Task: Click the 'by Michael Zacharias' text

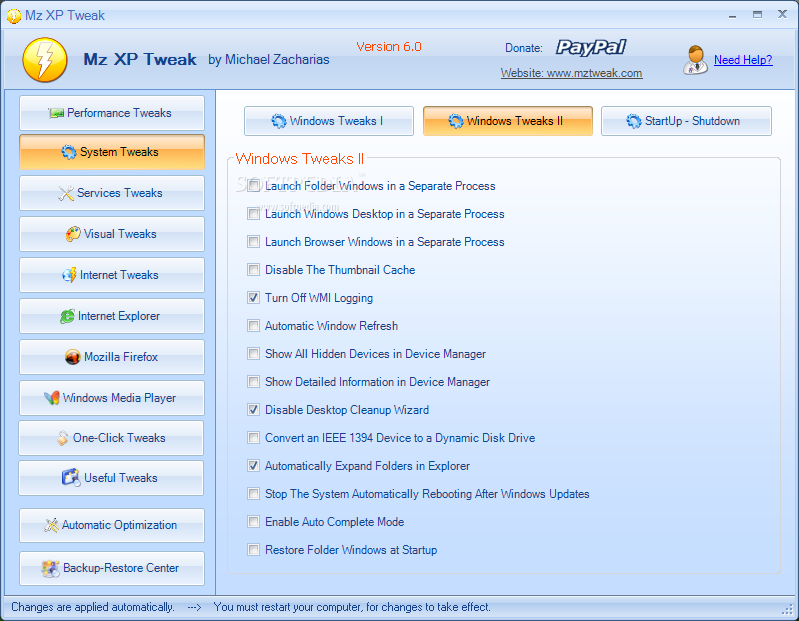Action: pyautogui.click(x=269, y=60)
